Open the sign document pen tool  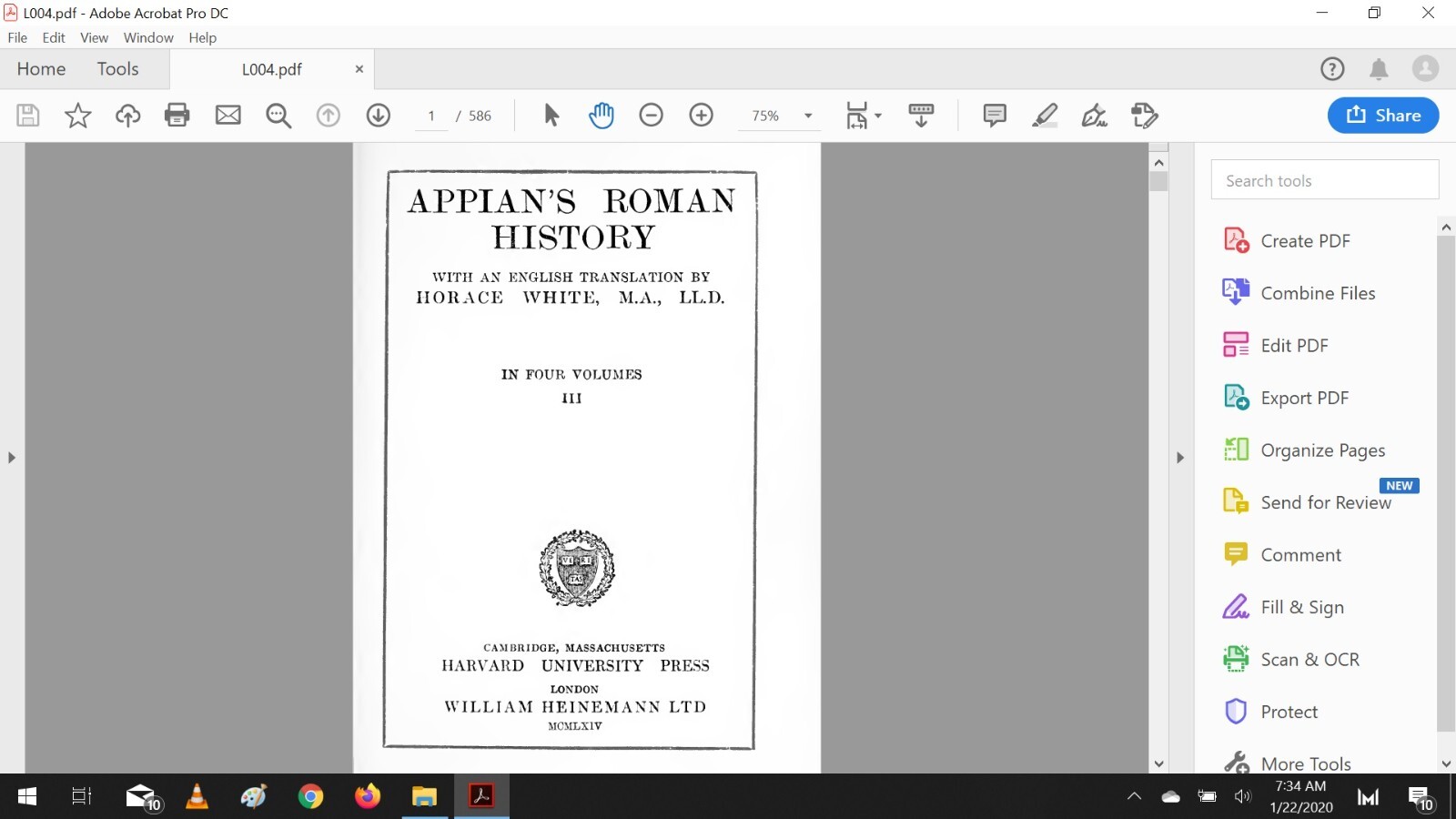[x=1095, y=116]
